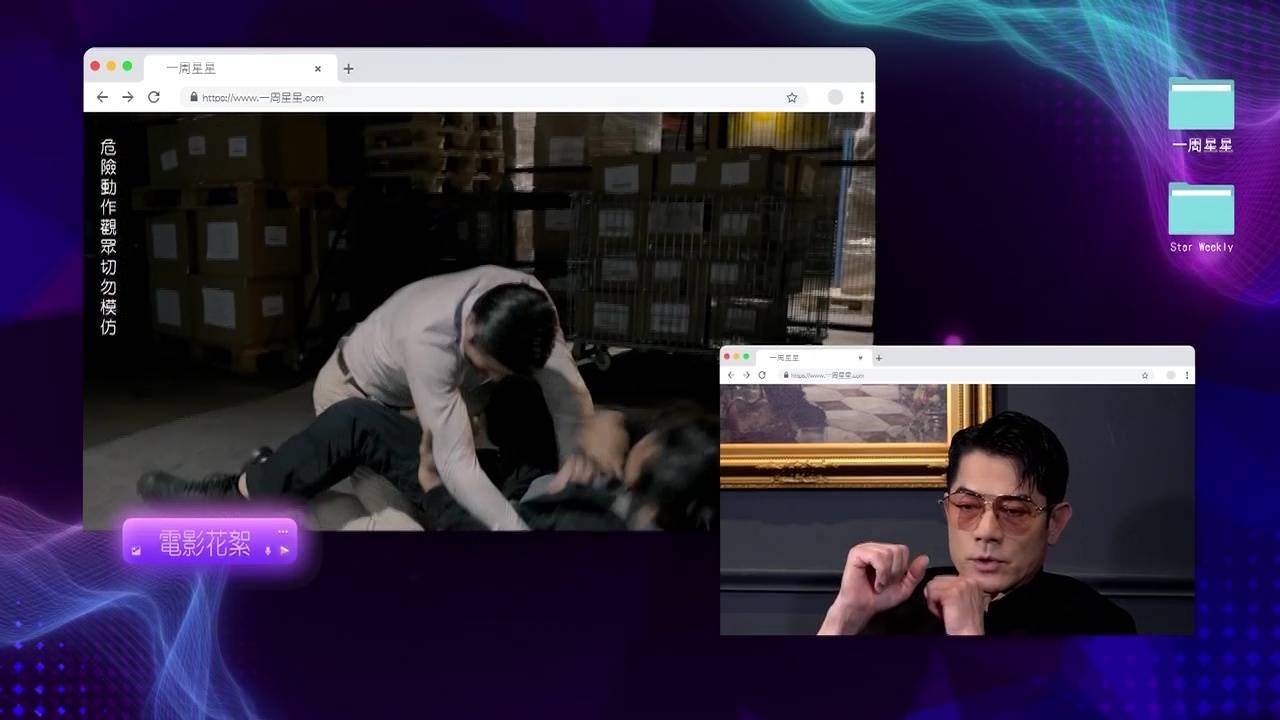The image size is (1280, 720).
Task: Click the send arrow icon on the purple bar
Action: [x=284, y=550]
